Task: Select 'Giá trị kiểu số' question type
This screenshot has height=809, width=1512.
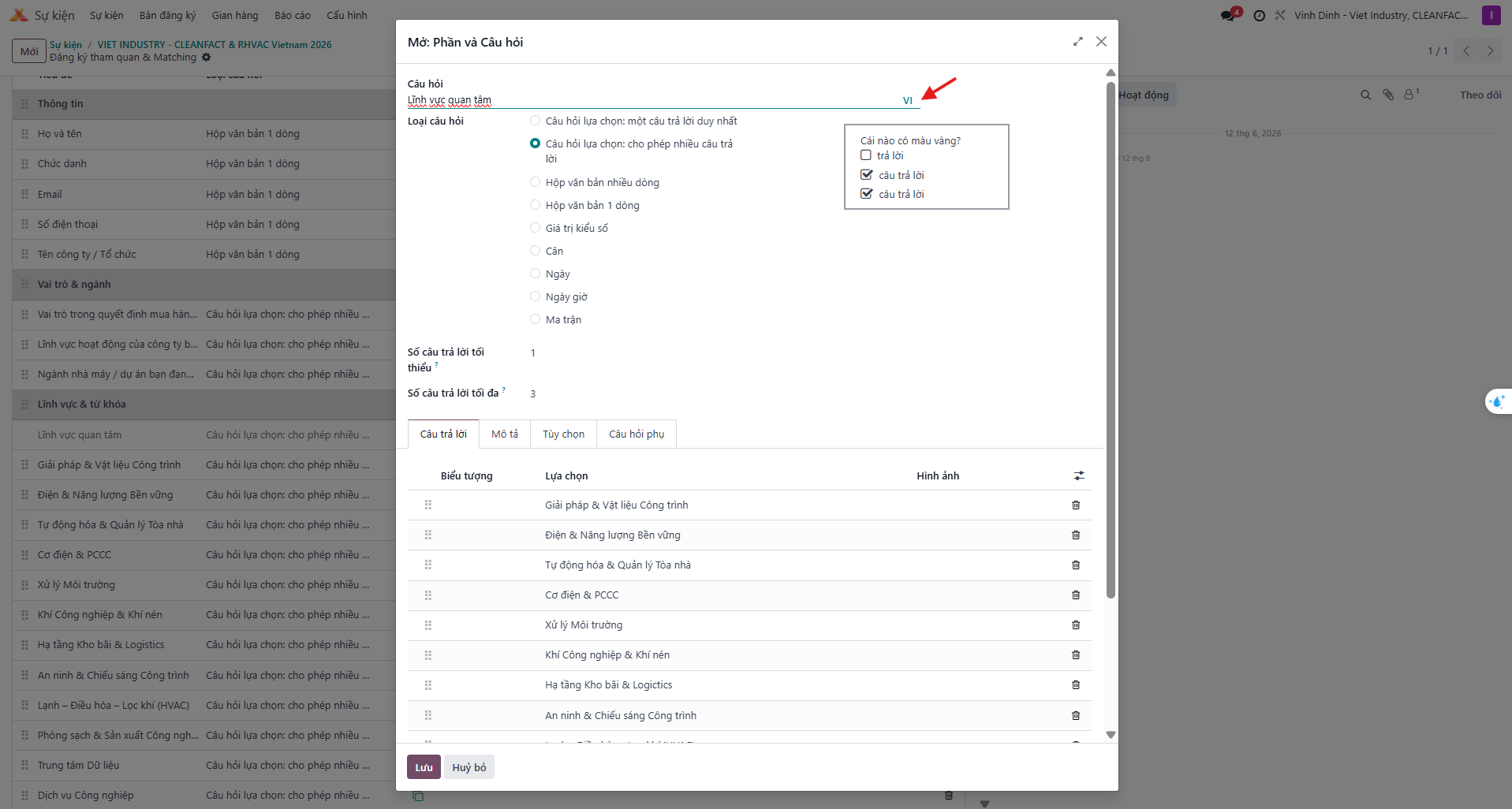Action: tap(536, 228)
